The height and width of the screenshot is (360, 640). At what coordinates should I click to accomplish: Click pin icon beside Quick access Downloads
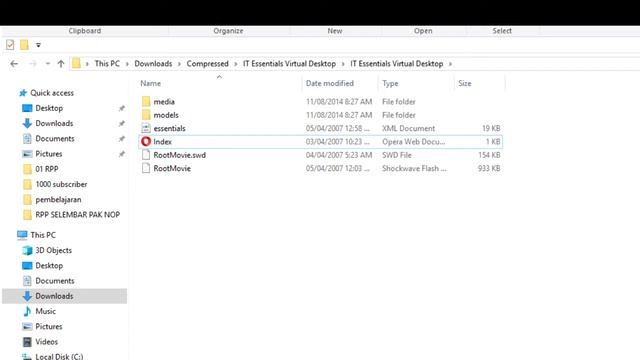point(122,124)
